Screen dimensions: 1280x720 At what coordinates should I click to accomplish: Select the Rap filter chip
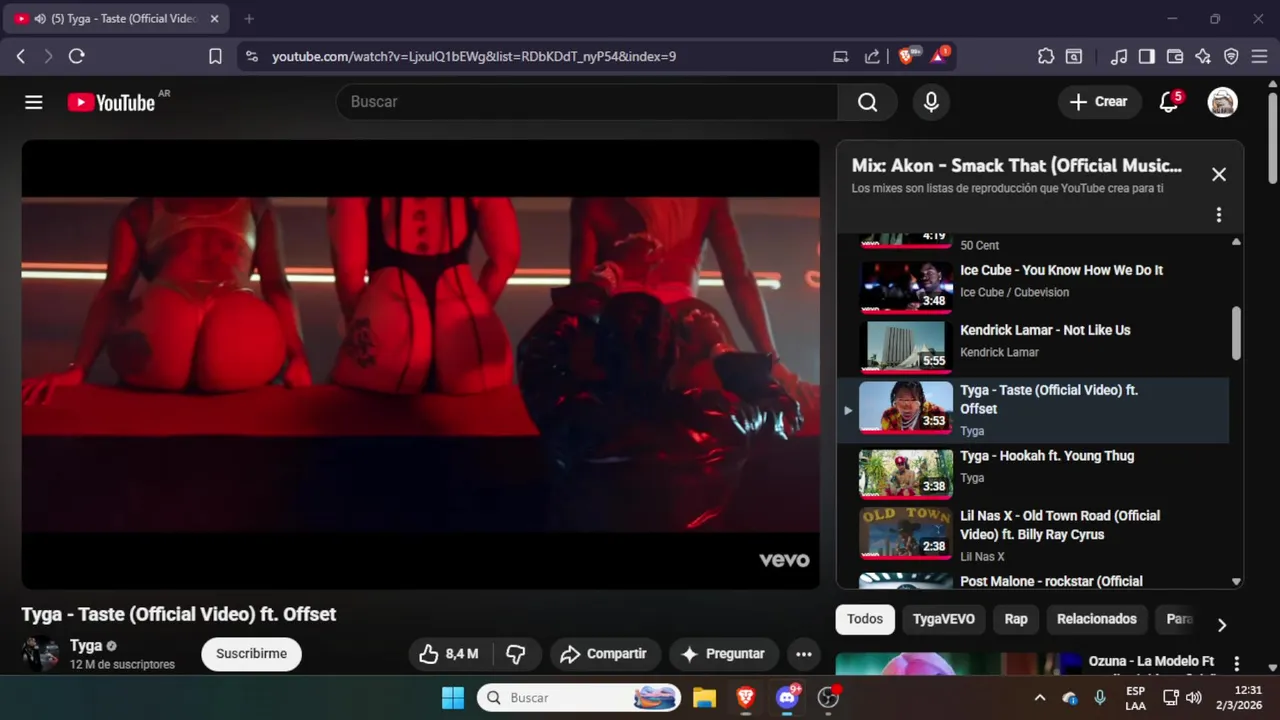(x=1016, y=619)
